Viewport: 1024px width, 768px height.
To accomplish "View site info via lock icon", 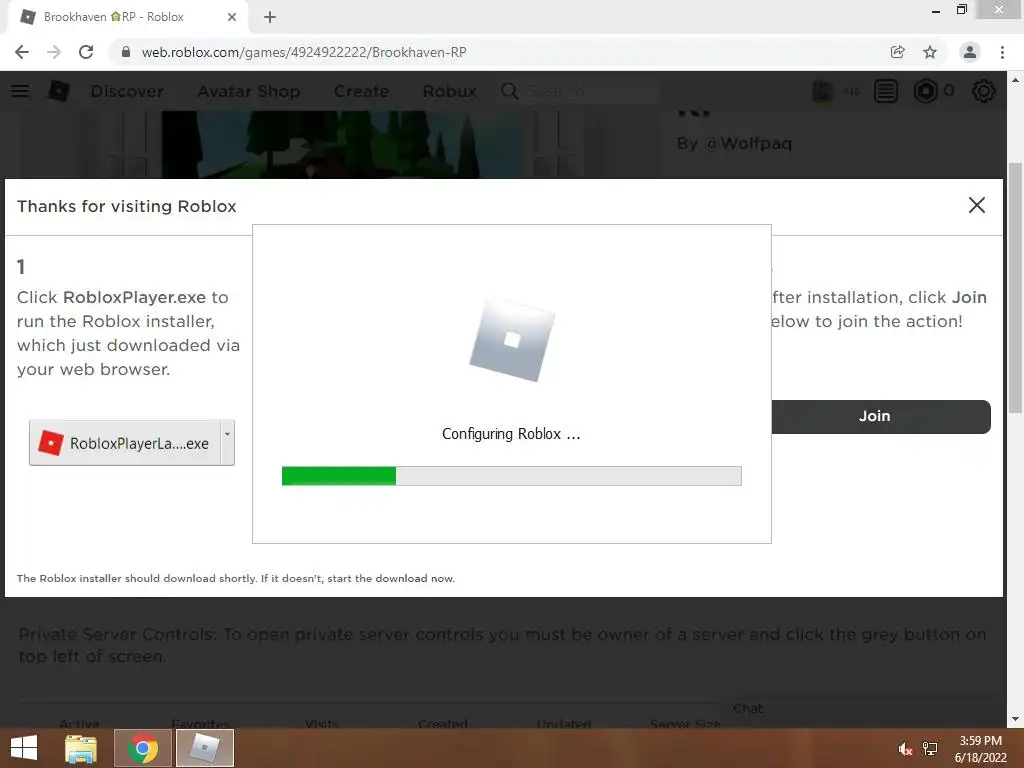I will [x=126, y=52].
